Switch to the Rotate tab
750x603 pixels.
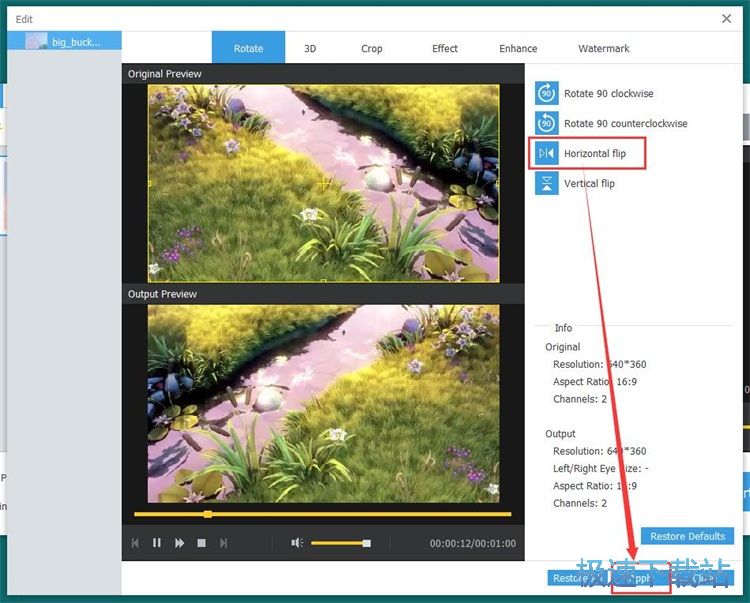(x=248, y=48)
